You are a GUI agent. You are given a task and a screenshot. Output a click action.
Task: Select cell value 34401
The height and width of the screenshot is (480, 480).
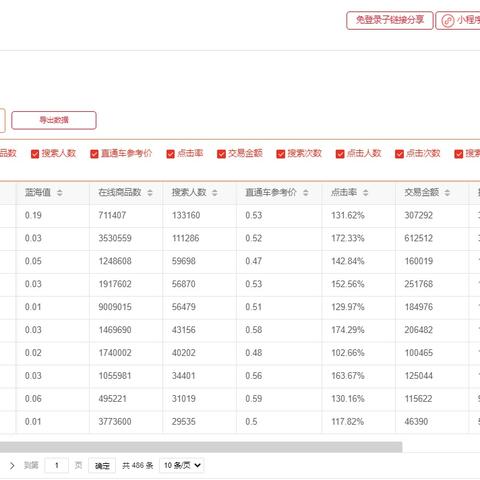[x=184, y=376]
